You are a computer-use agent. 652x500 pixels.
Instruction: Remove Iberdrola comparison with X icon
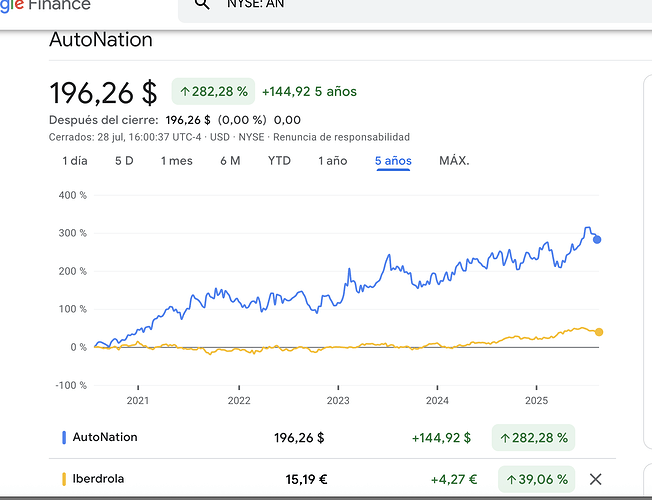coord(596,479)
